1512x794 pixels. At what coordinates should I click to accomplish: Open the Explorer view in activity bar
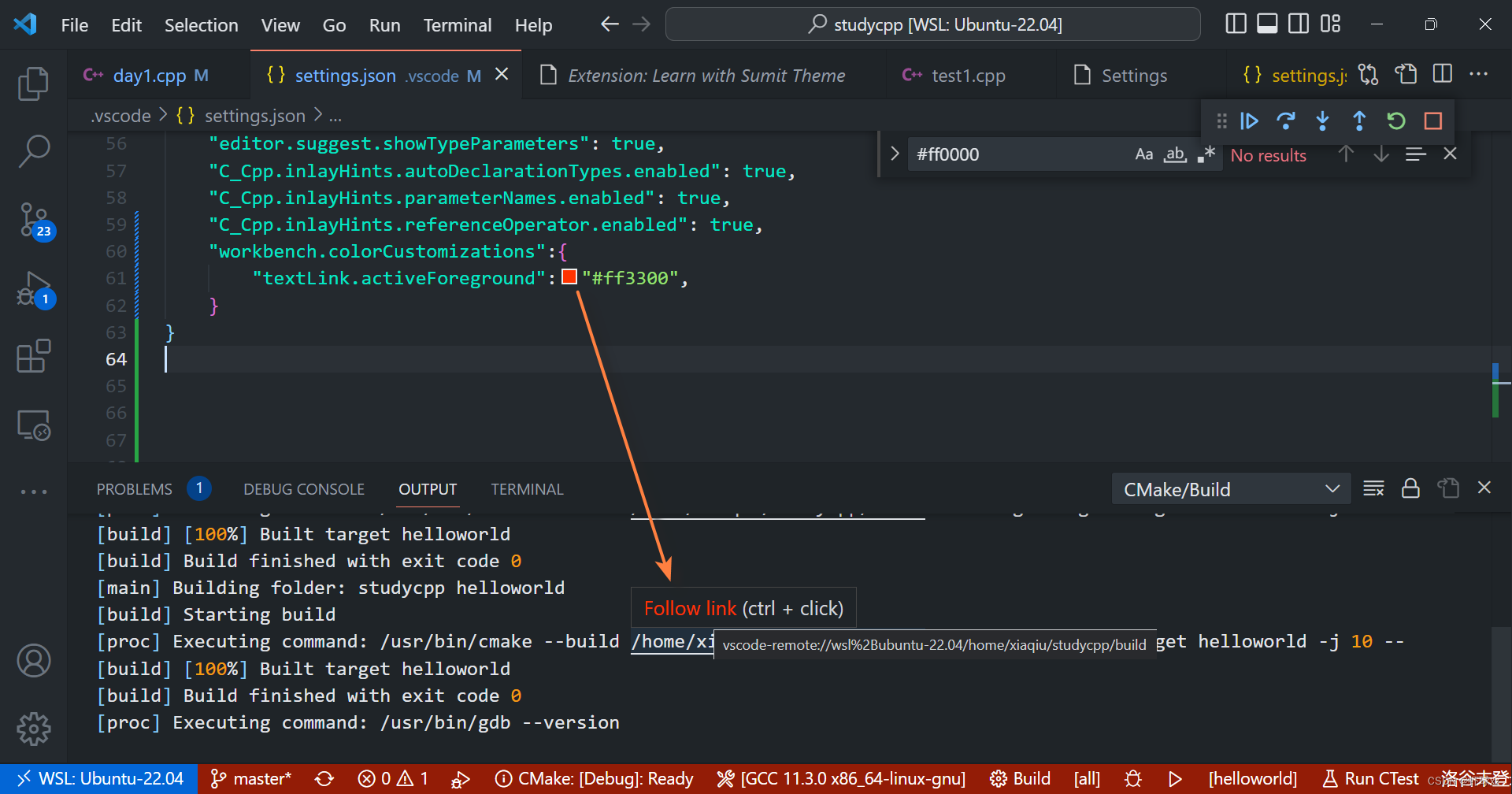click(x=33, y=83)
